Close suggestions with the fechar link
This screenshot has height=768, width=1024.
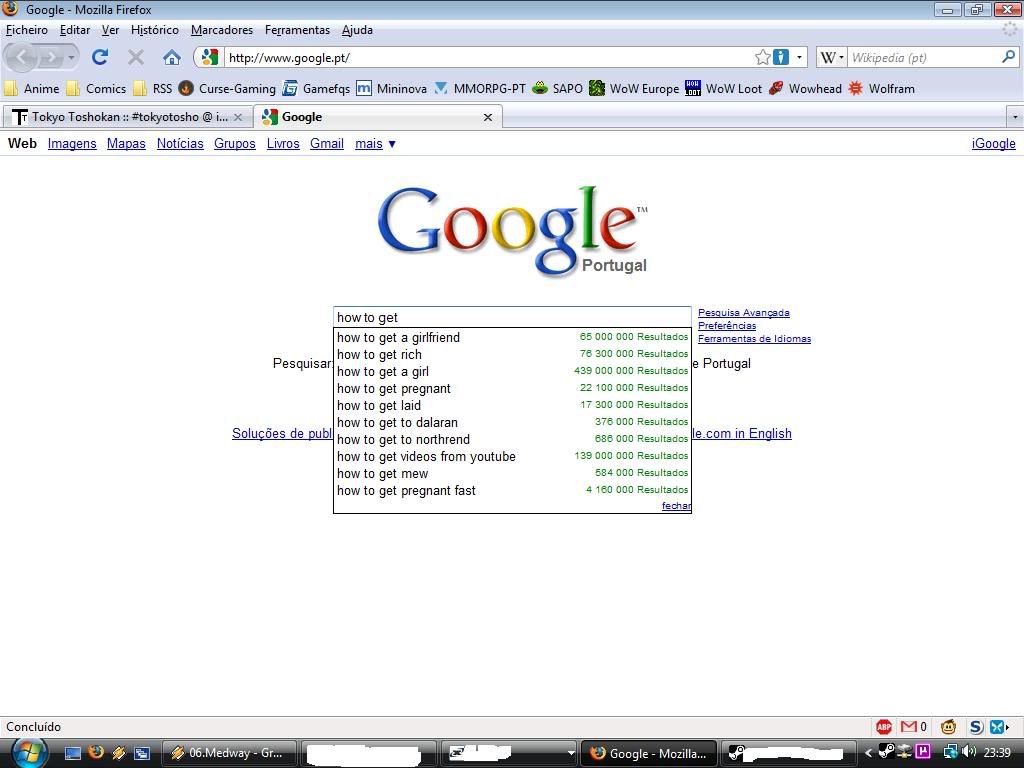676,505
